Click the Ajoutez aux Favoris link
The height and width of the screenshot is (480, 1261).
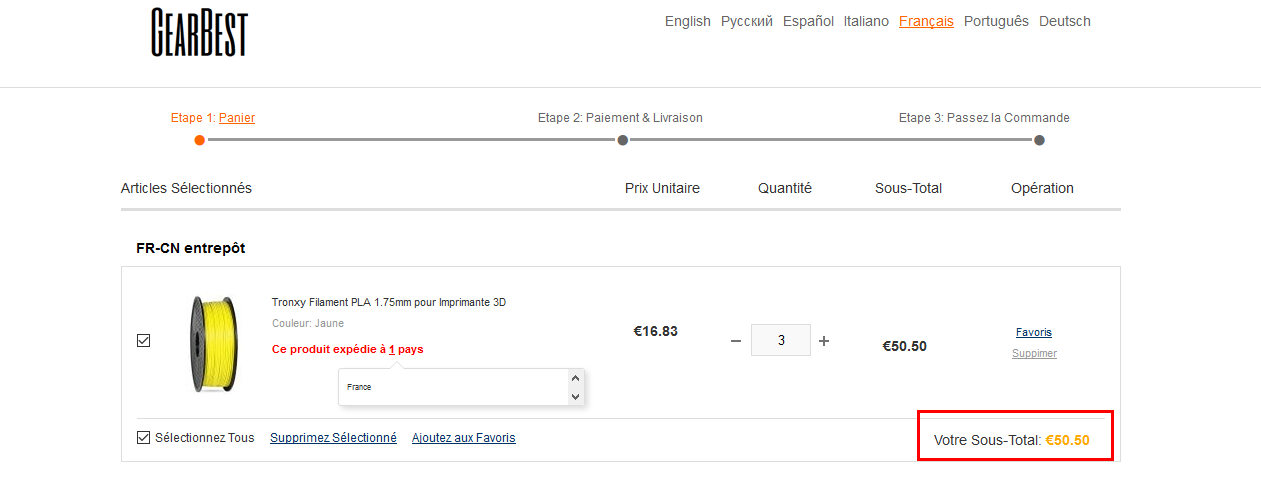(463, 438)
